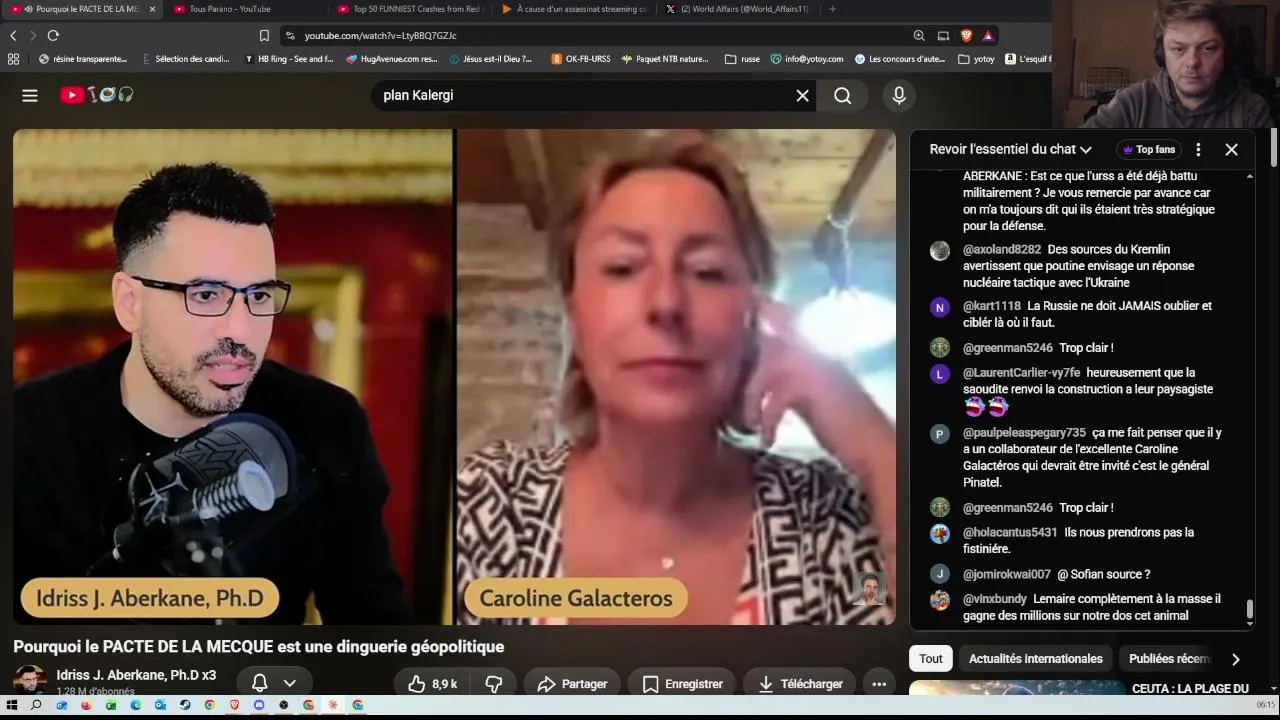Image resolution: width=1280 pixels, height=720 pixels.
Task: Open the 'résine transparente' bookmark
Action: tap(83, 59)
